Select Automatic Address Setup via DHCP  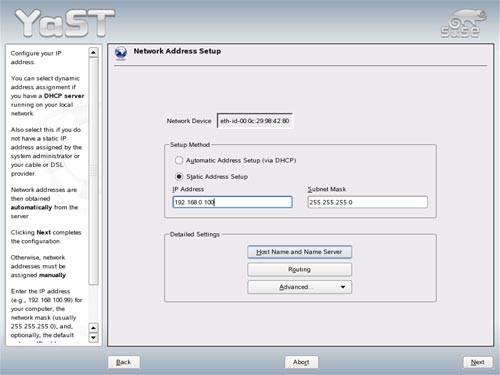(x=179, y=160)
